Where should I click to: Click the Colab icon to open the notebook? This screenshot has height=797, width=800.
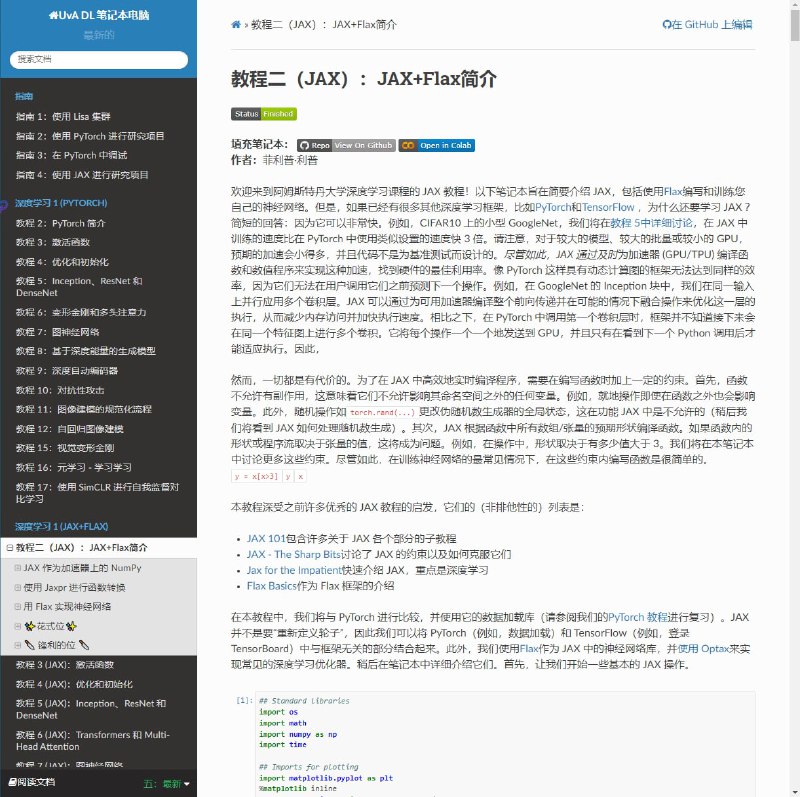[x=408, y=145]
